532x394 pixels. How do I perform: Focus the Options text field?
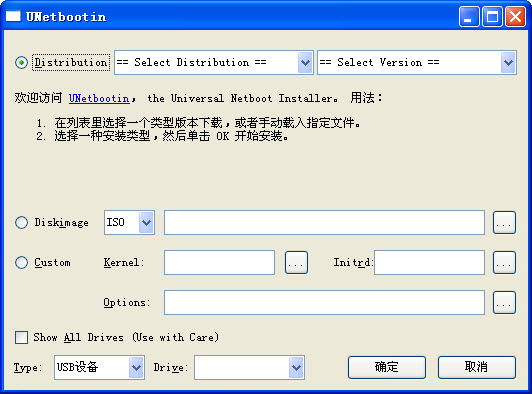tap(324, 302)
